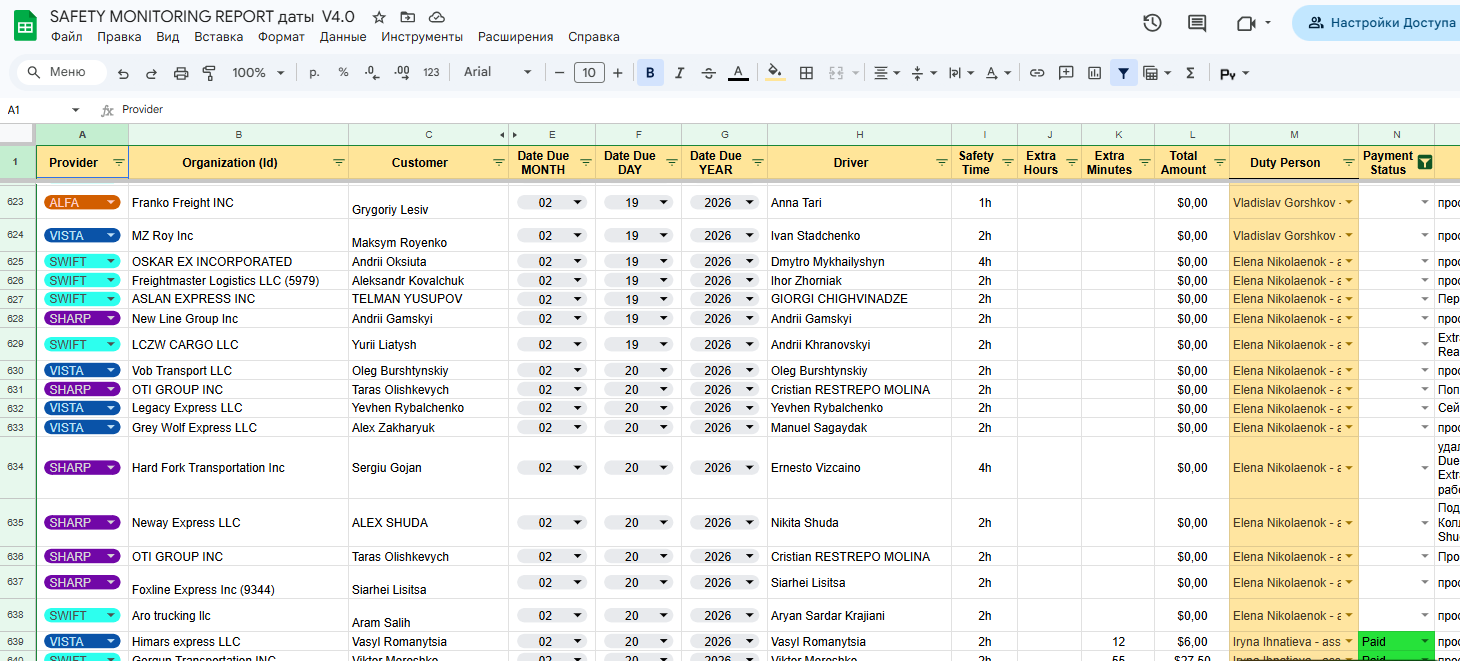Decrease the font size
Viewport: 1460px width, 661px height.
(x=560, y=73)
